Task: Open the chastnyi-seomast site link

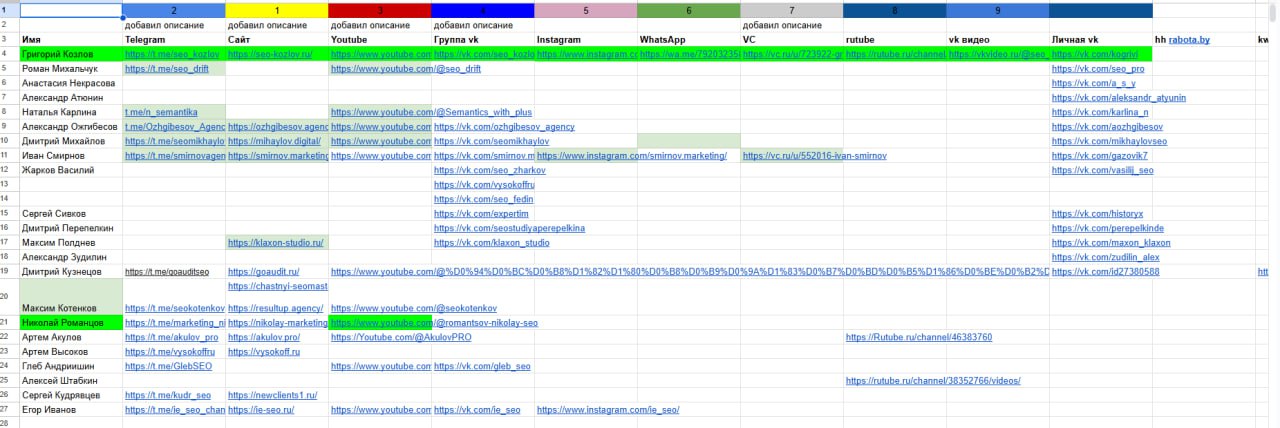Action: [x=277, y=286]
